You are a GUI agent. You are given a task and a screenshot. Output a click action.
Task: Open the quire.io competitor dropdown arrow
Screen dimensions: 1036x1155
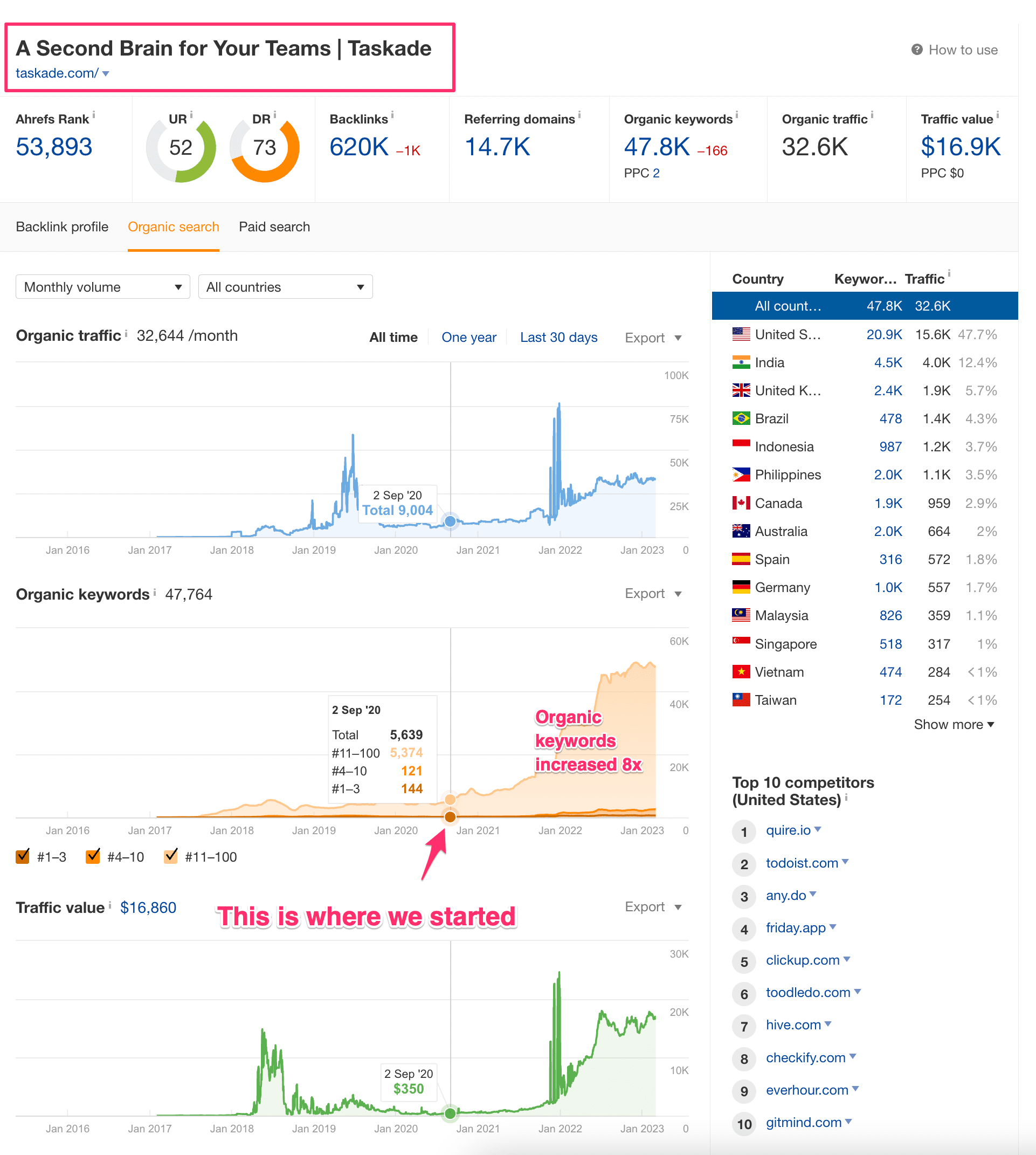coord(818,829)
